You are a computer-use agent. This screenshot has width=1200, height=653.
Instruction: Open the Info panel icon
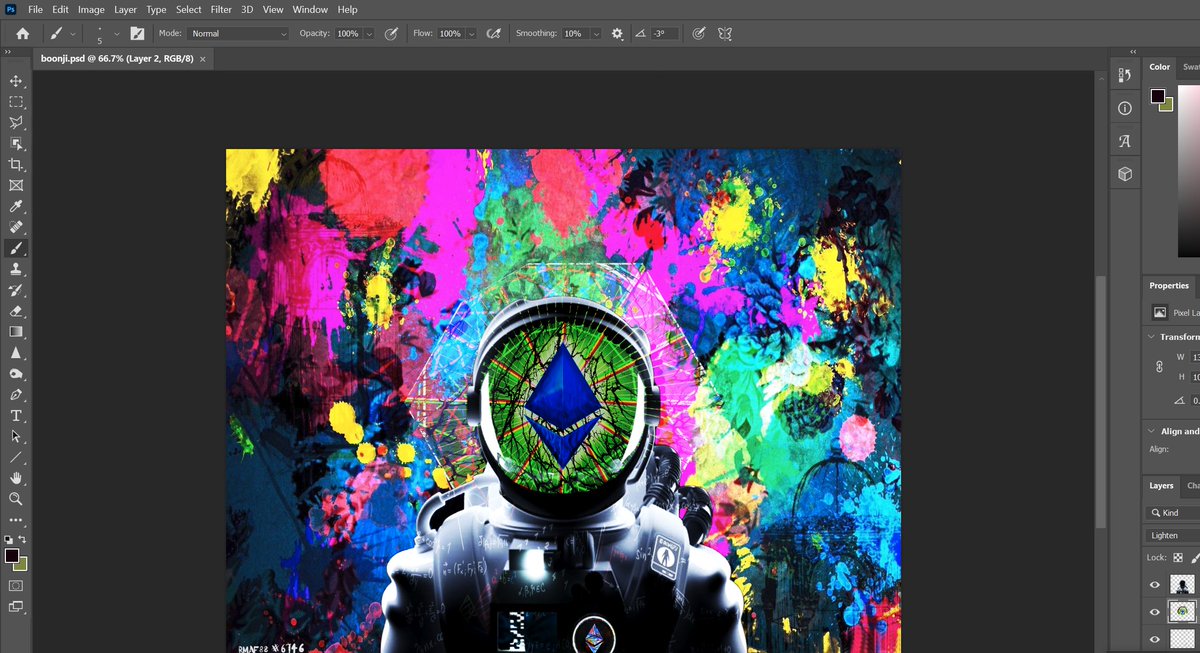(1125, 108)
